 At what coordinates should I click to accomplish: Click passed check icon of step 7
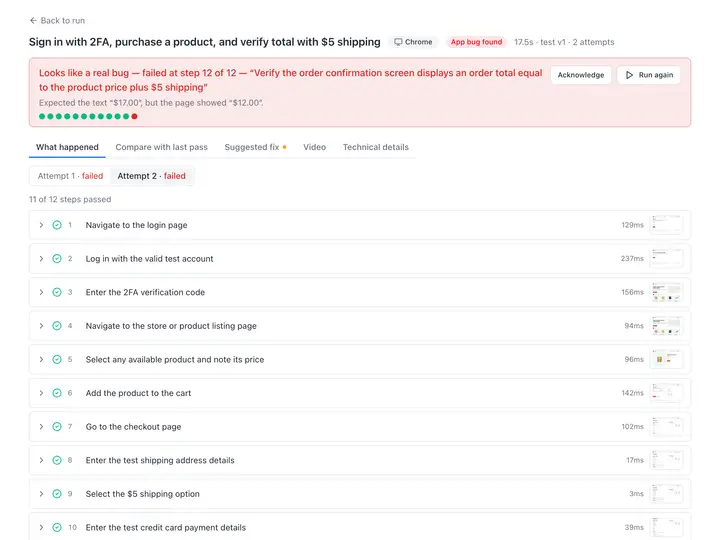point(57,427)
